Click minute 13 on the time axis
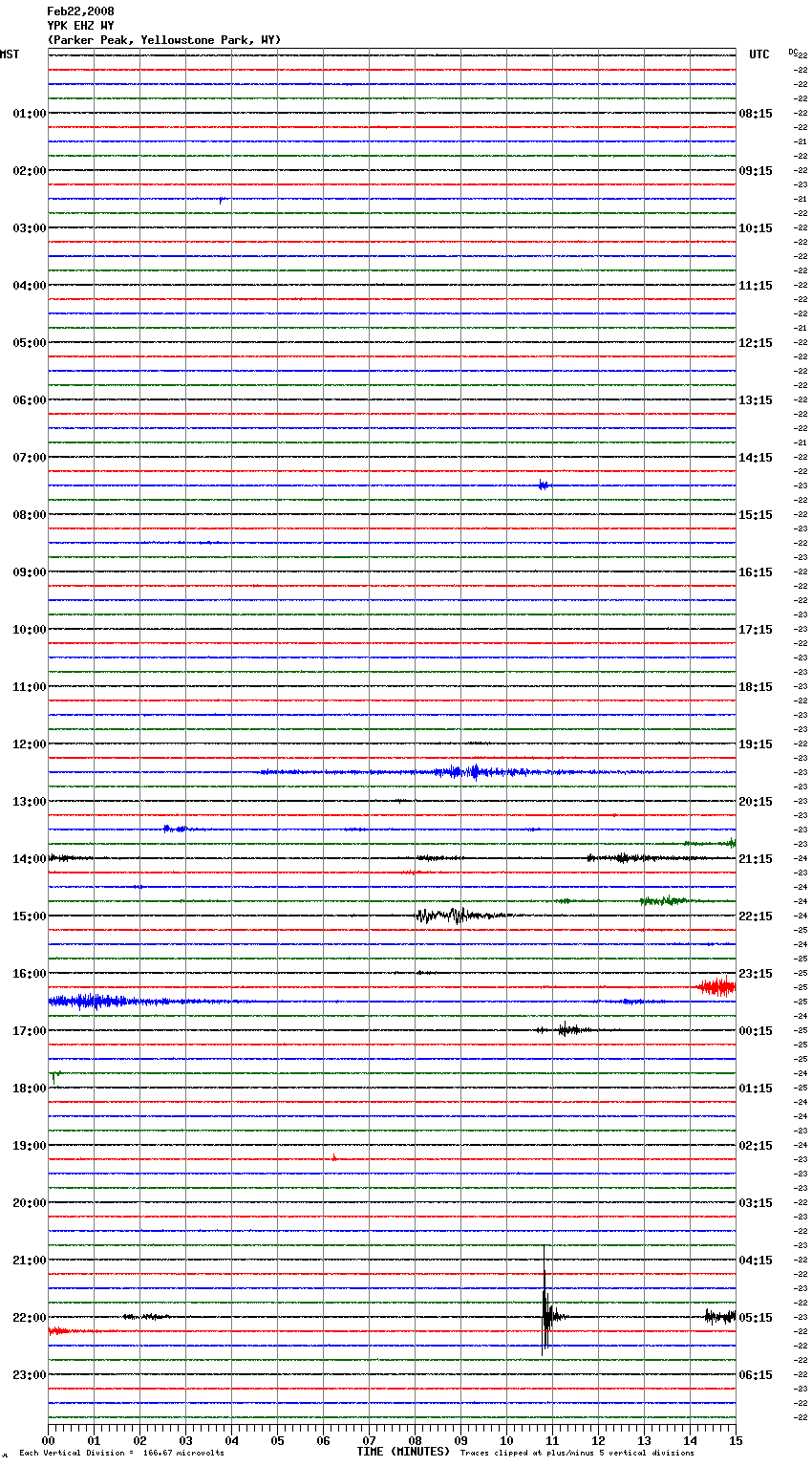This screenshot has height=1466, width=812. coord(644,1440)
